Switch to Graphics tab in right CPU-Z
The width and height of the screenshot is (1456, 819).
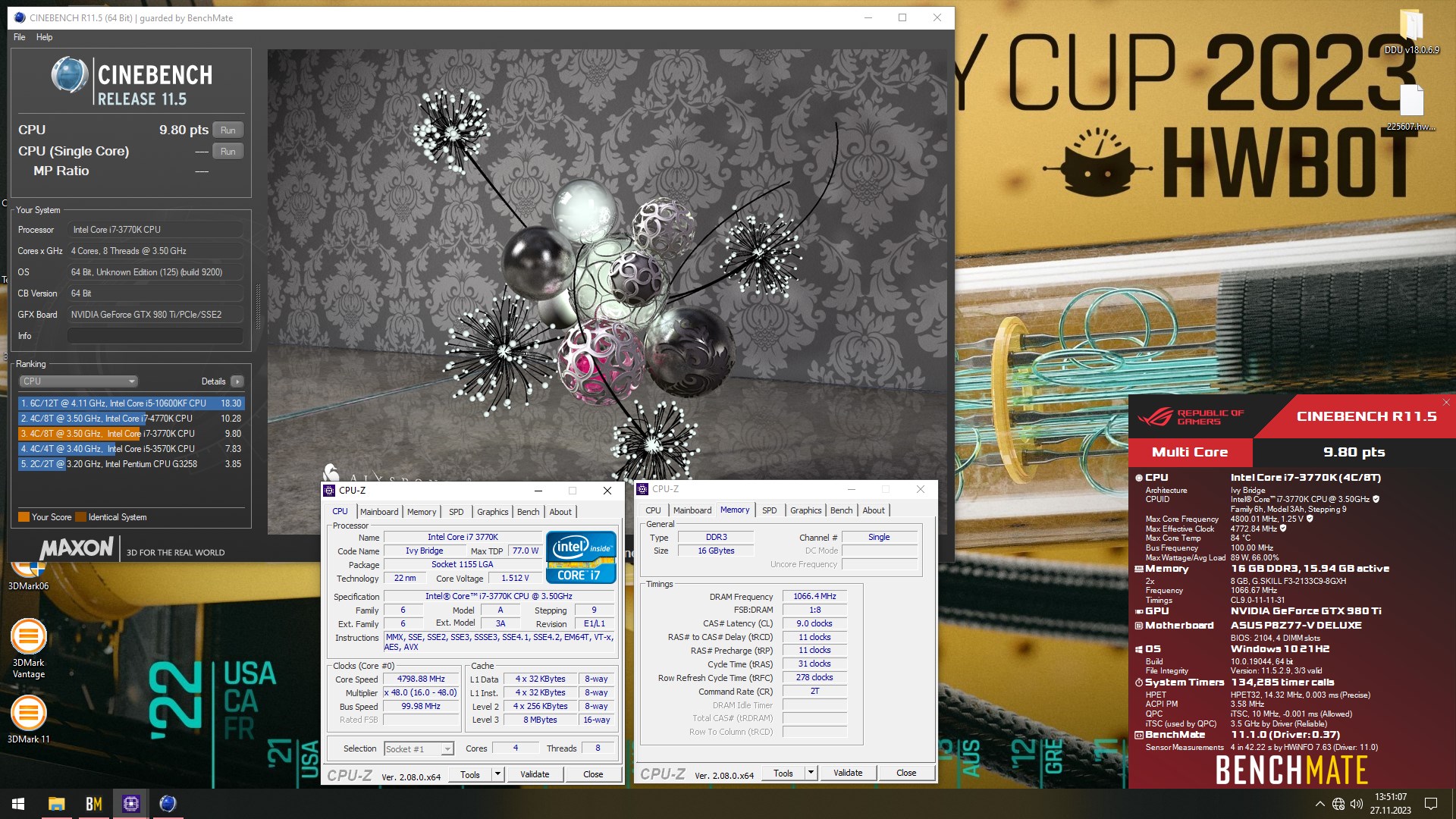(x=805, y=510)
